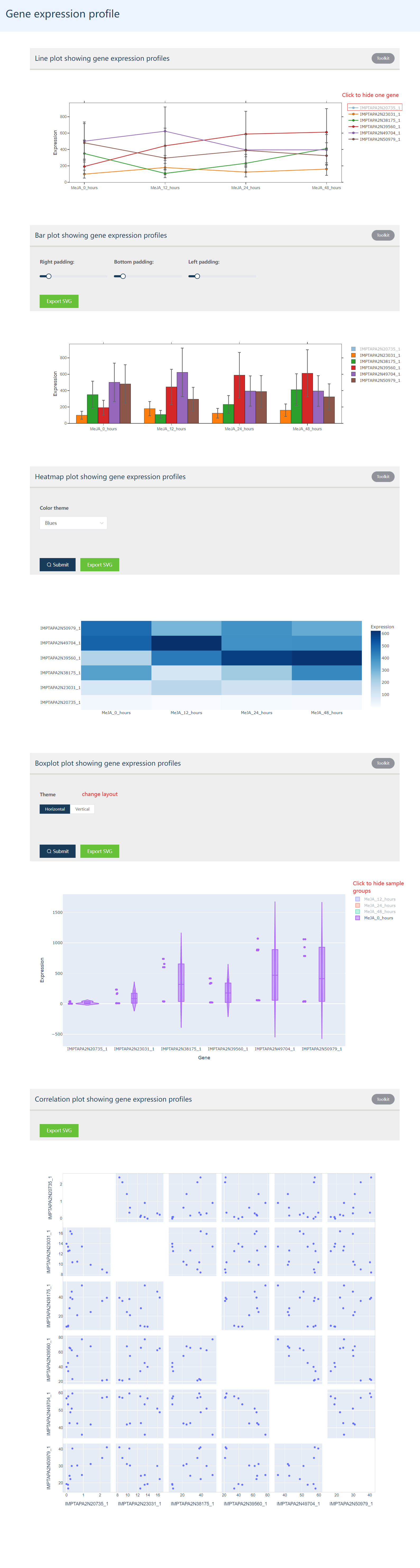This screenshot has width=420, height=1568.
Task: Export SVG of the correlation plot
Action: tap(59, 1130)
